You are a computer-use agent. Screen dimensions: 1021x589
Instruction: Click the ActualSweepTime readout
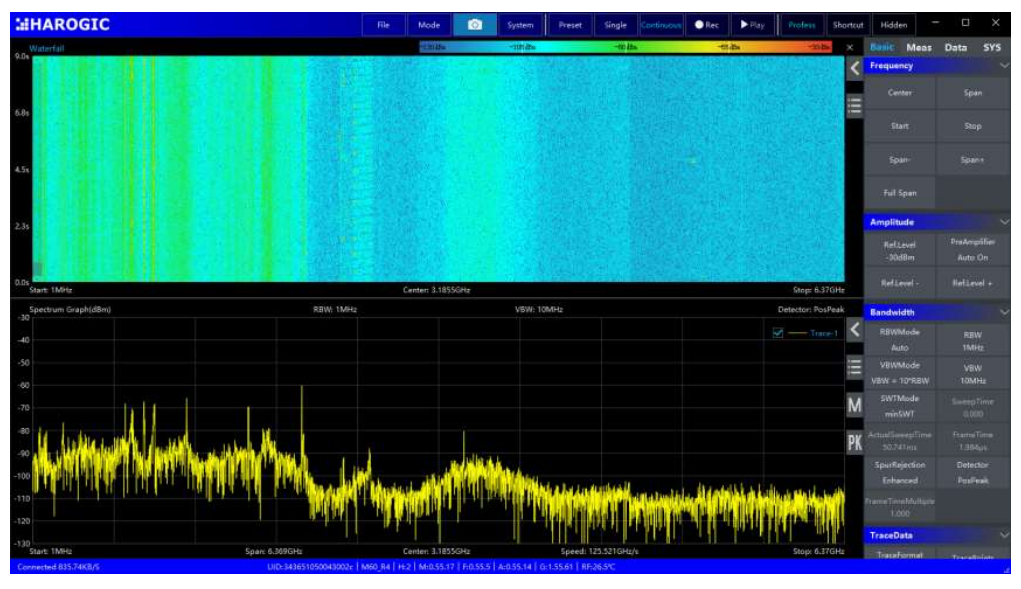pos(900,441)
